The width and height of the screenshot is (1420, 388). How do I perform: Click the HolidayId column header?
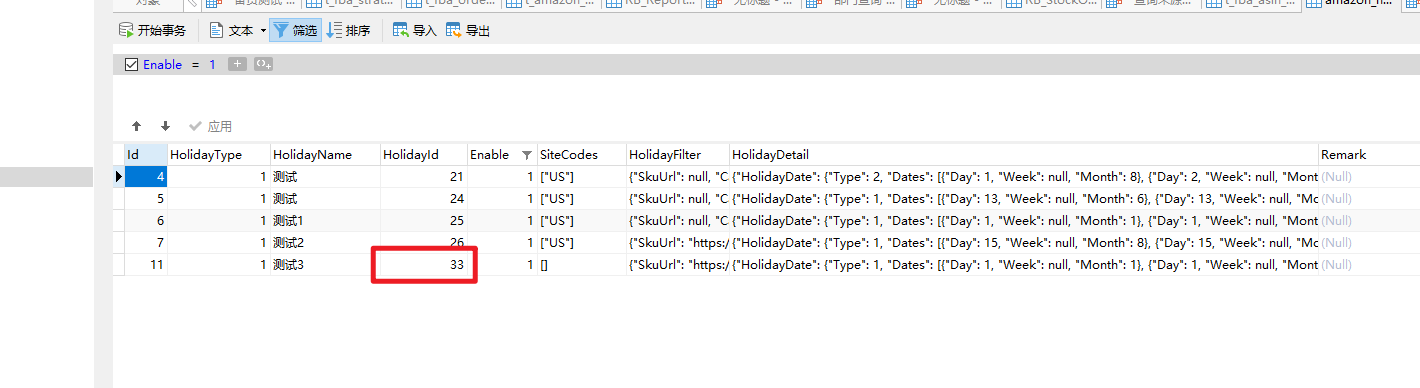[x=424, y=155]
